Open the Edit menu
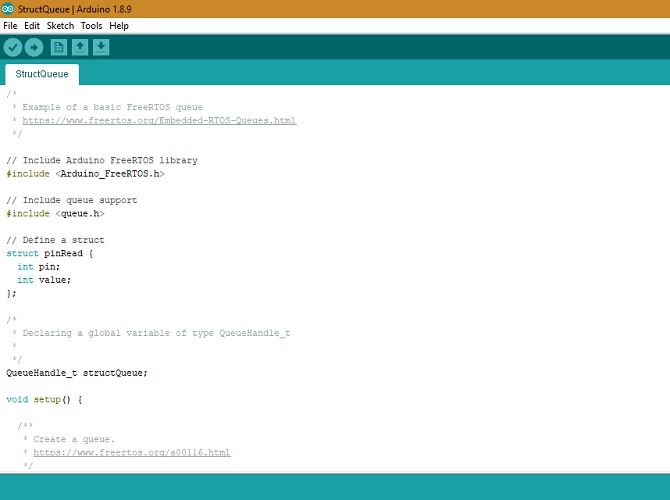The image size is (670, 500). (32, 26)
